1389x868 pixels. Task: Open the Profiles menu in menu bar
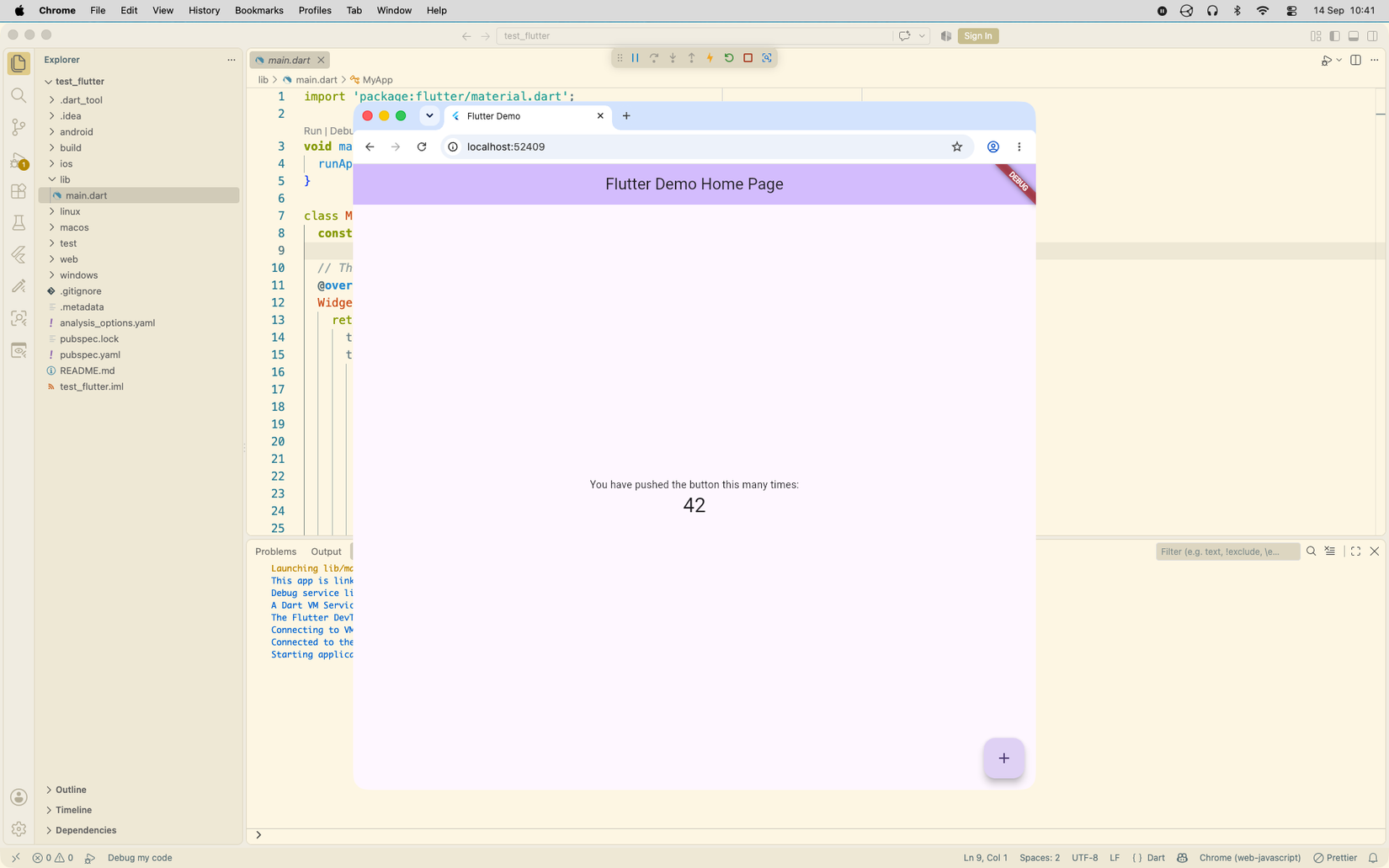point(315,10)
